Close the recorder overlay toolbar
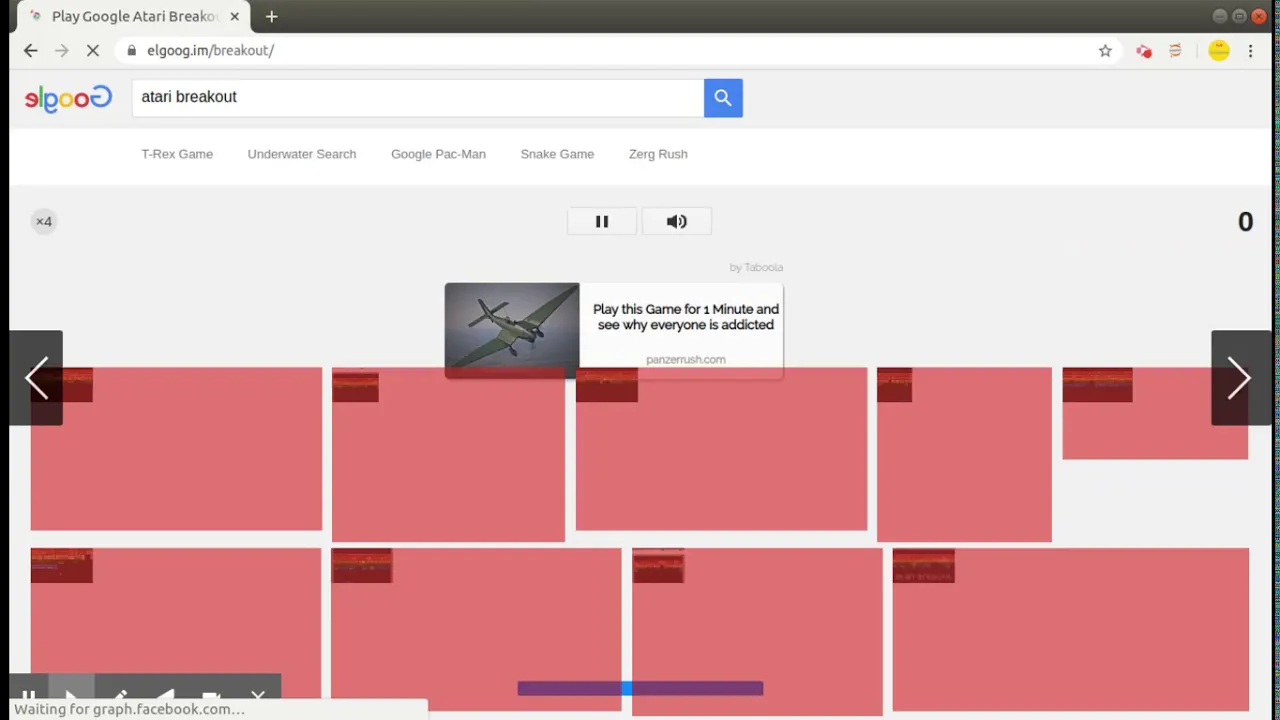The width and height of the screenshot is (1280, 720). (258, 695)
